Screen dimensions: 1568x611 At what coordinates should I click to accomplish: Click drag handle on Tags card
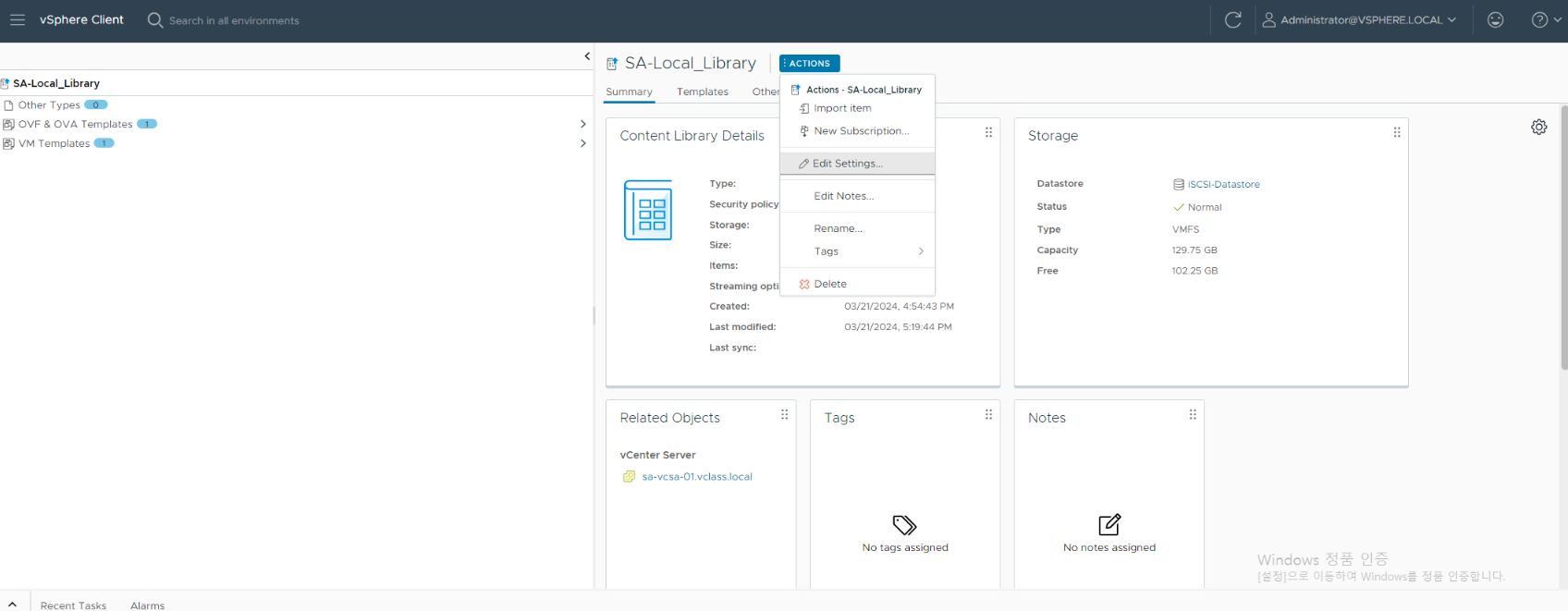point(988,415)
